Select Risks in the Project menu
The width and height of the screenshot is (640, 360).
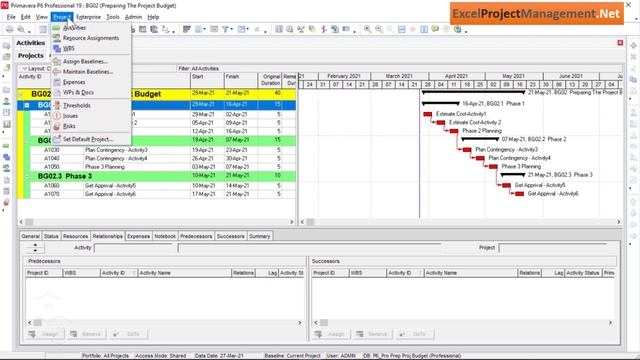[91, 126]
